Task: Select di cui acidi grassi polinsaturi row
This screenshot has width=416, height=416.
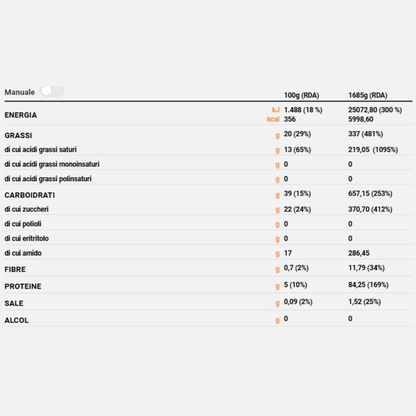Action: 208,179
